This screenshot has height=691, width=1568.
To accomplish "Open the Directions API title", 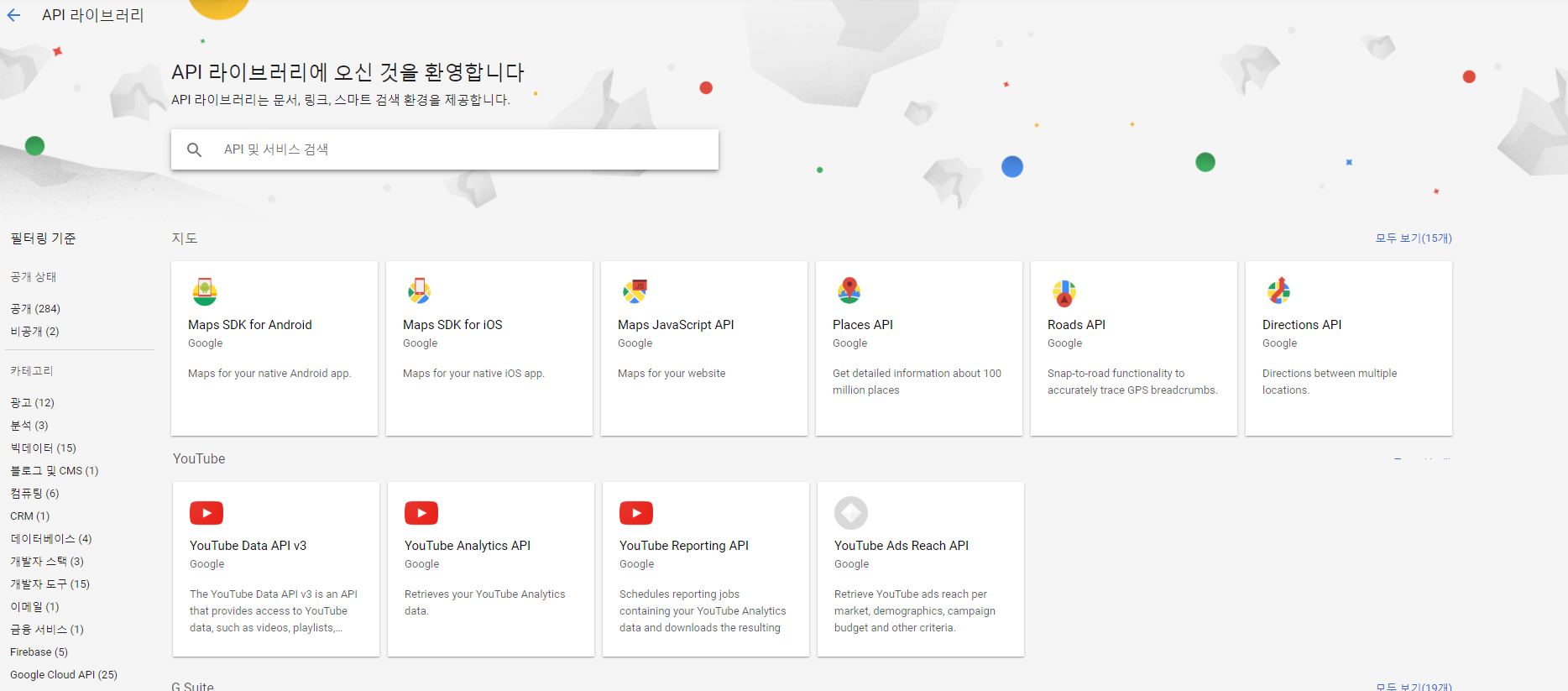I will [1302, 325].
